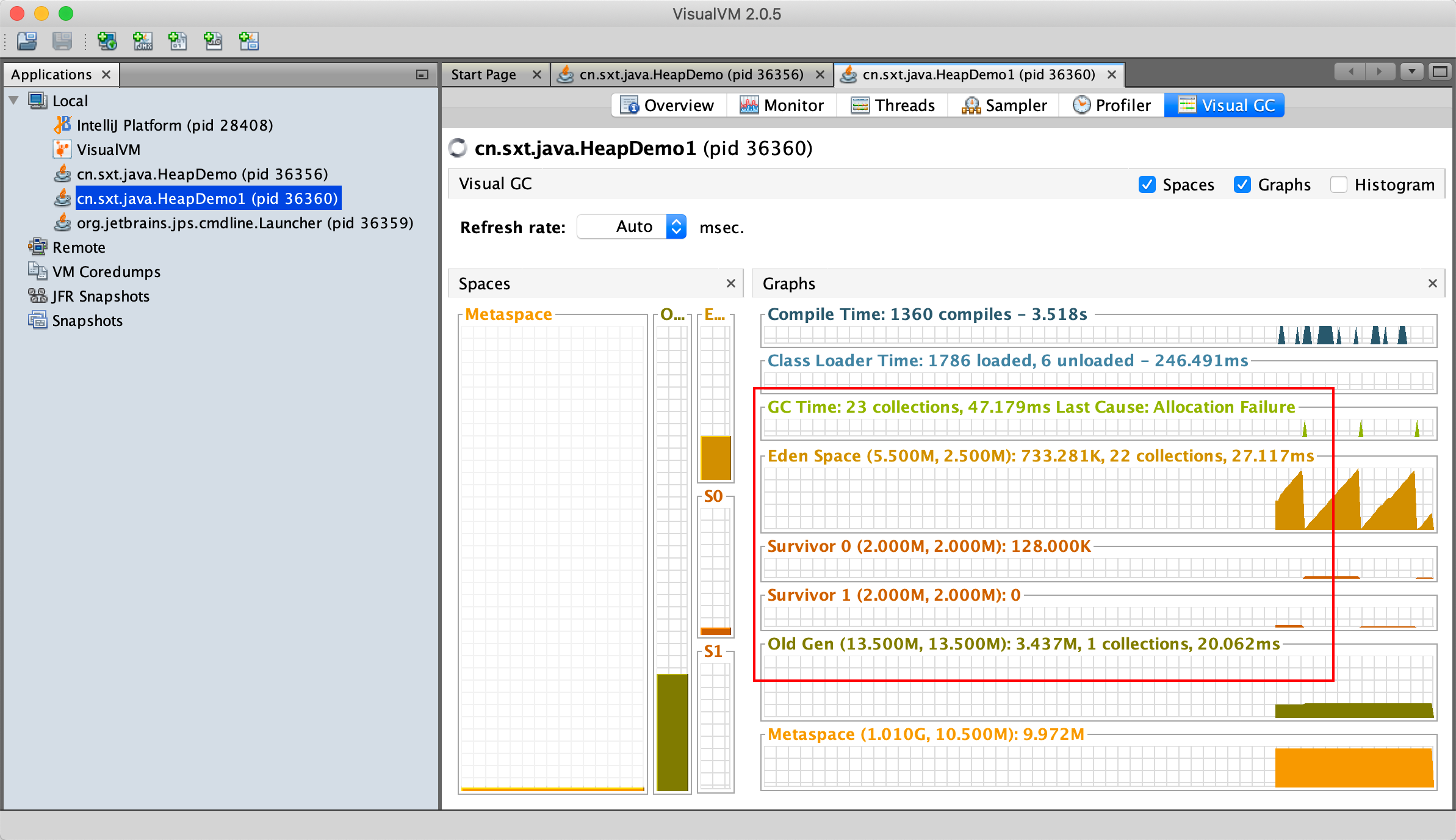This screenshot has width=1456, height=840.
Task: Click the Local computer icon in tree
Action: click(x=37, y=101)
